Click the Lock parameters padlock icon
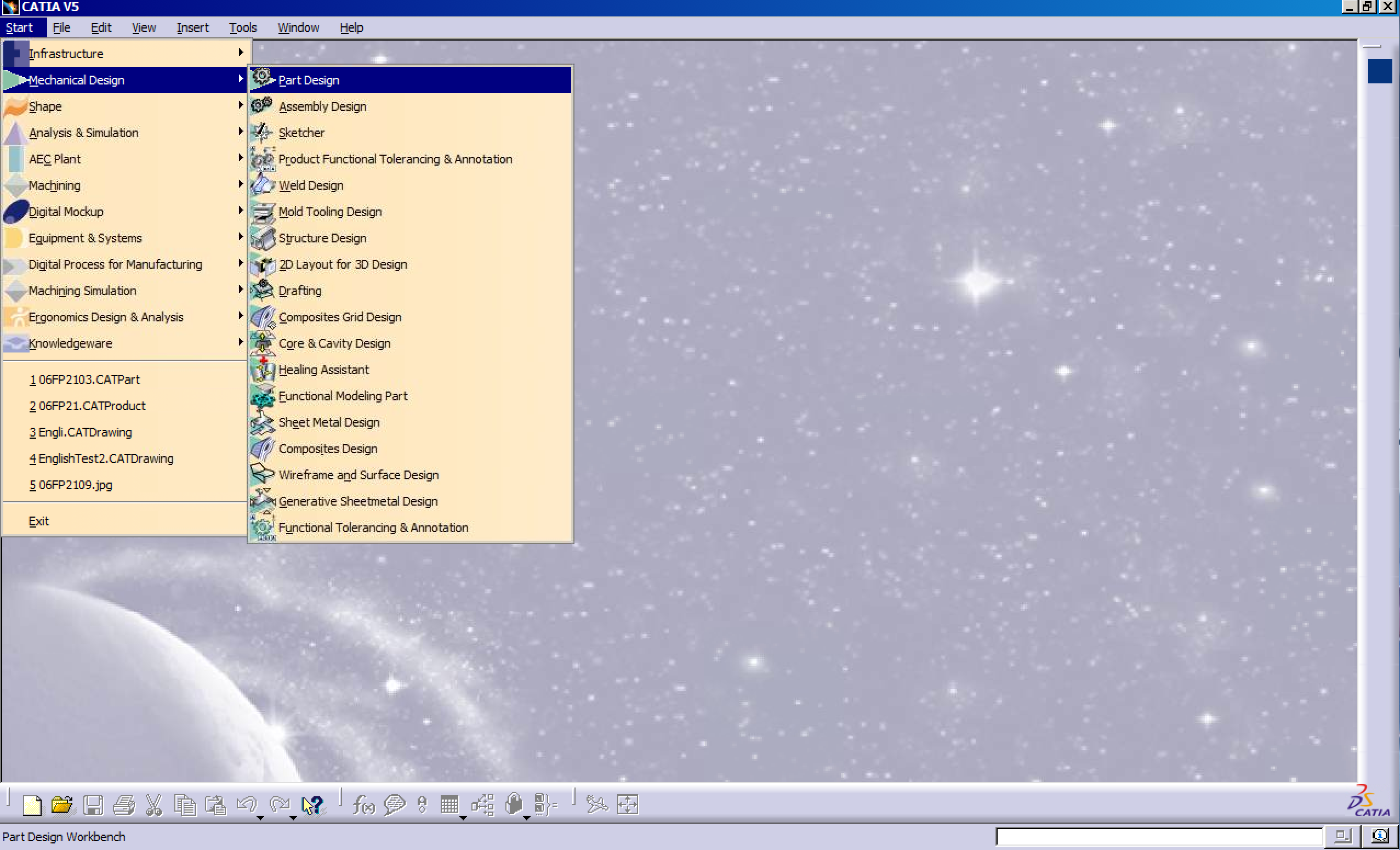Image resolution: width=1400 pixels, height=850 pixels. (x=514, y=805)
